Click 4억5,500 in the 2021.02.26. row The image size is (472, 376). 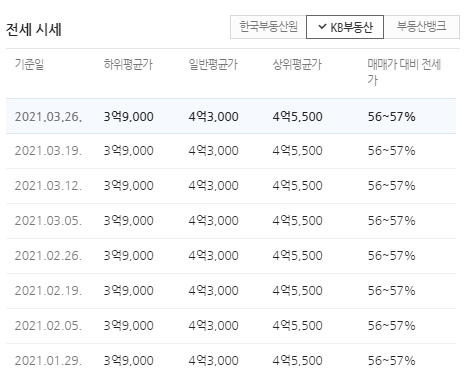[298, 256]
